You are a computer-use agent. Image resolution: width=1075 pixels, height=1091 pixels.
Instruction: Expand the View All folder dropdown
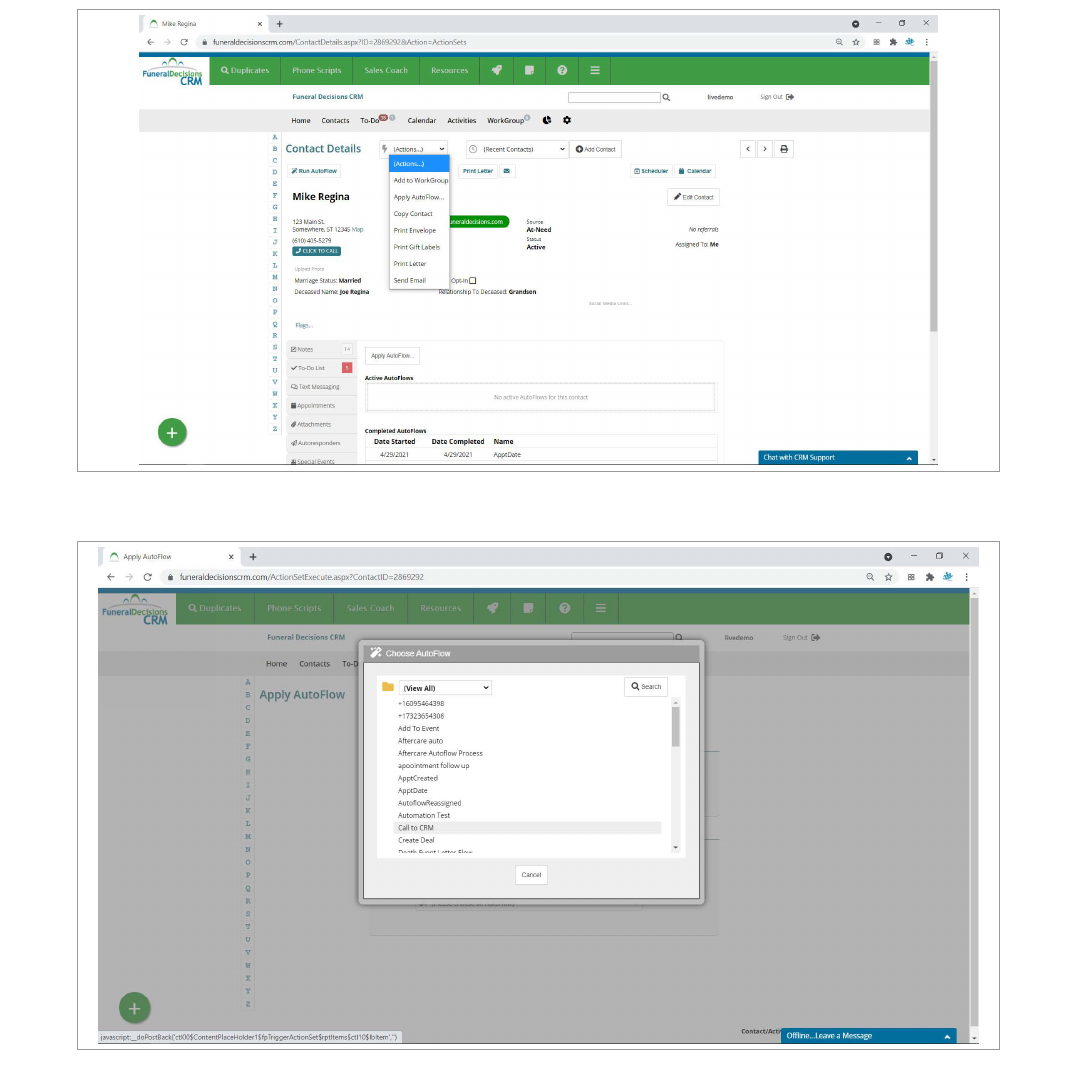point(445,688)
